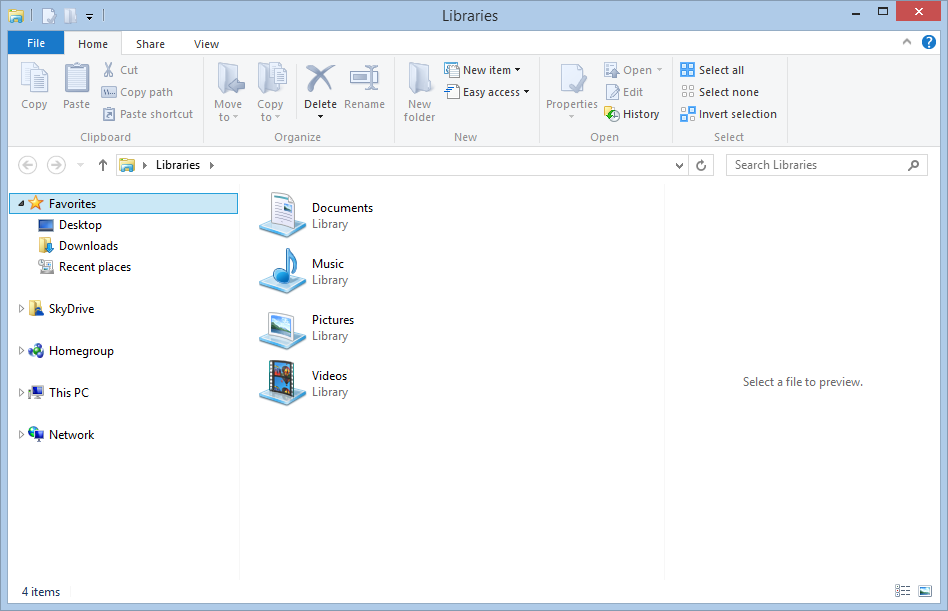The height and width of the screenshot is (611, 948).
Task: Click the New folder ribbon icon
Action: pyautogui.click(x=419, y=91)
